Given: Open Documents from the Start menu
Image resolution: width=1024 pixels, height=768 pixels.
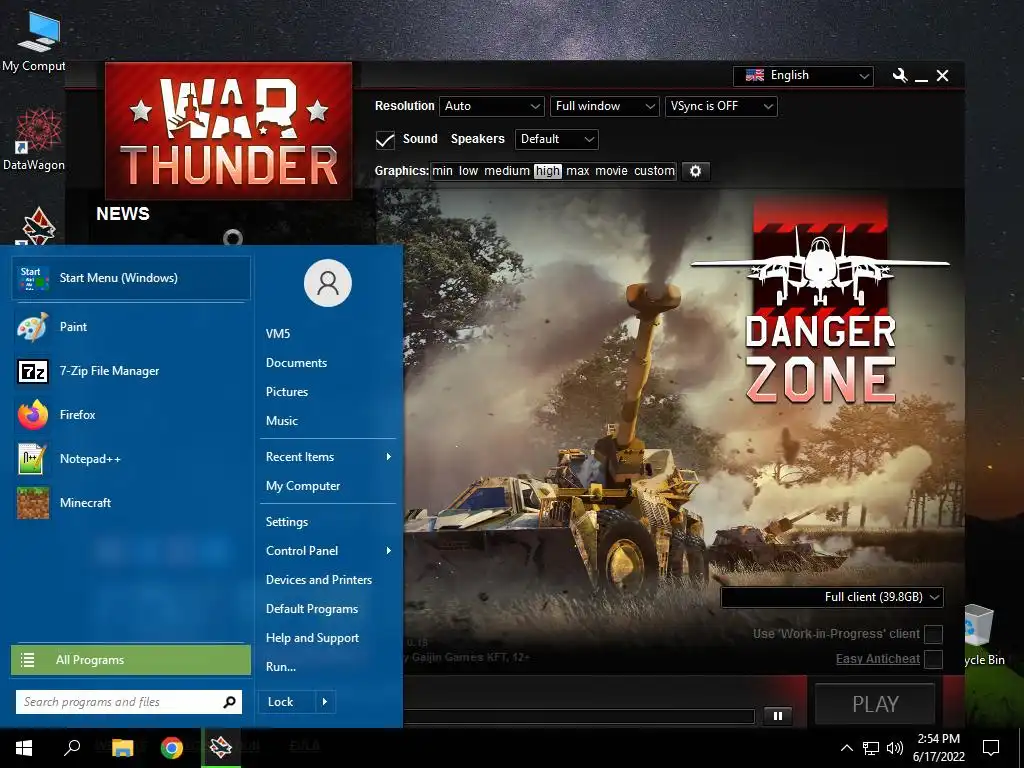Looking at the screenshot, I should 296,363.
